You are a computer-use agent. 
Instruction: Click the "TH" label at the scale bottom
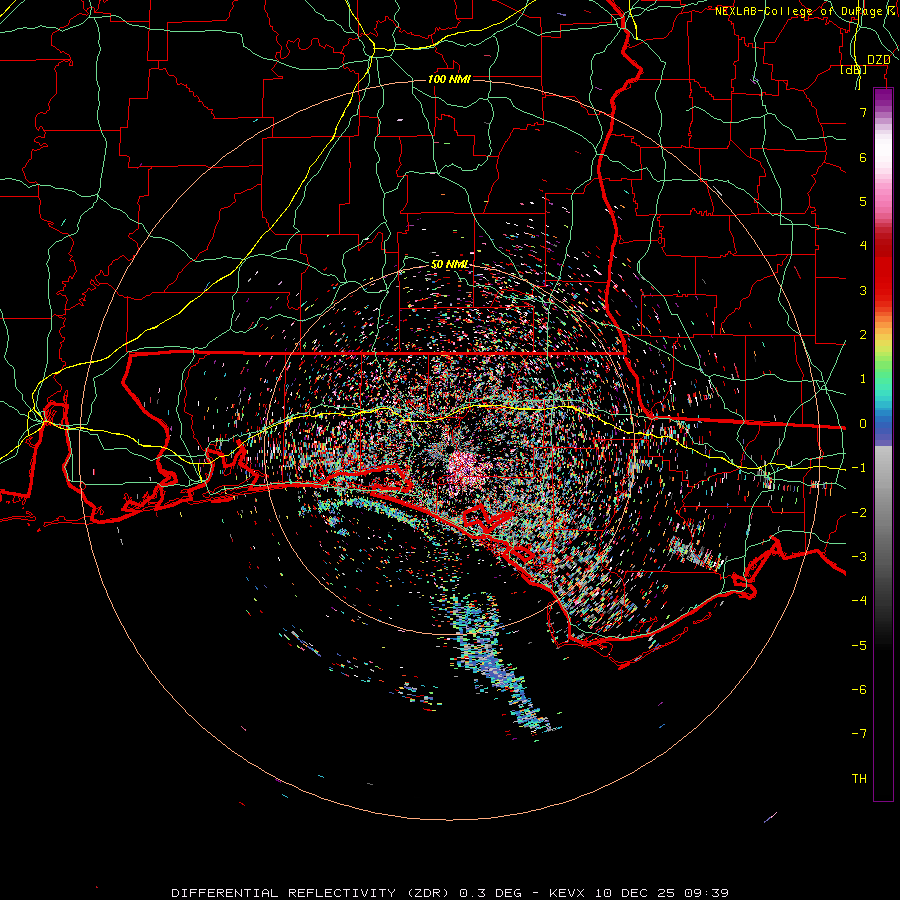(859, 779)
